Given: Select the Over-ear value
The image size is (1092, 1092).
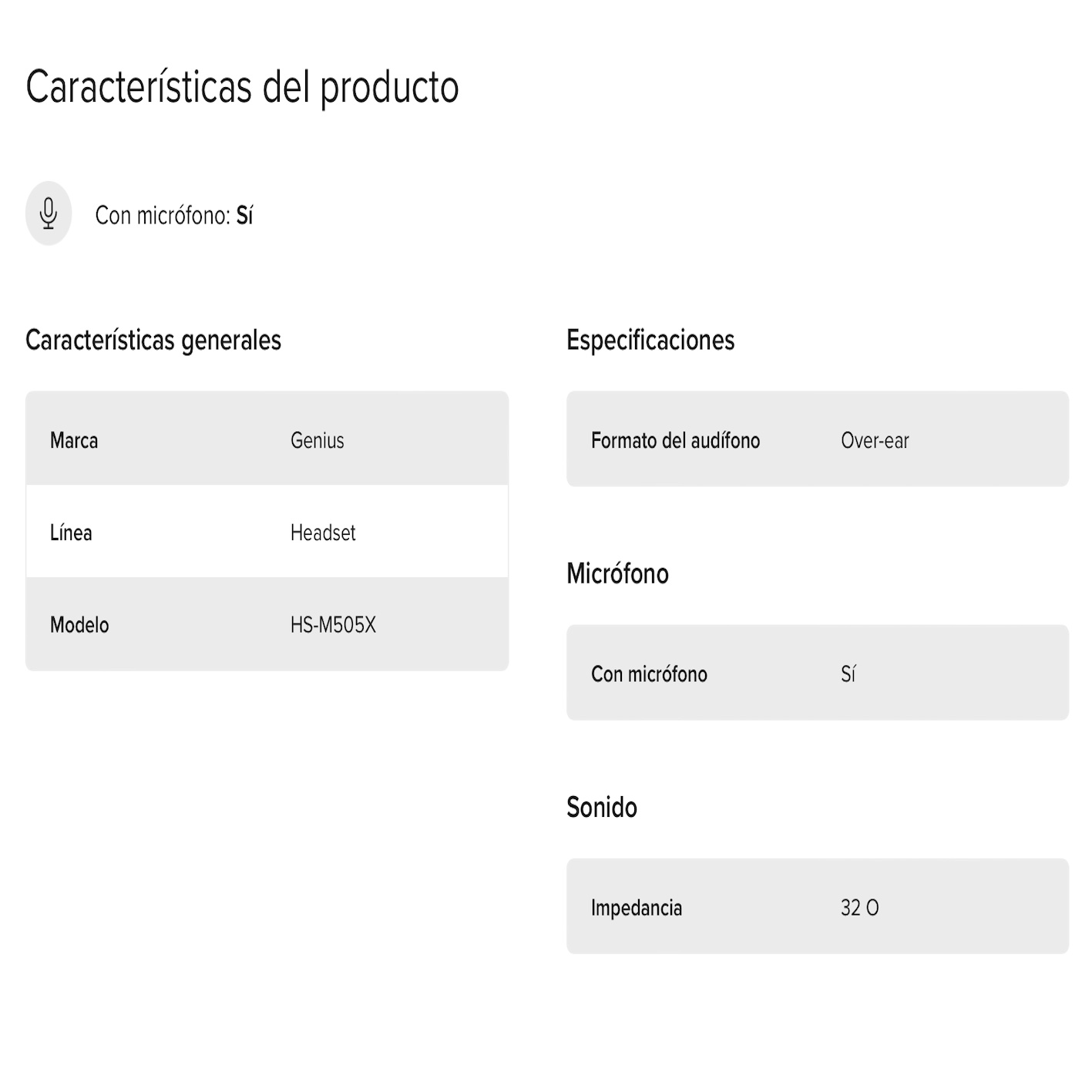Looking at the screenshot, I should pos(875,440).
